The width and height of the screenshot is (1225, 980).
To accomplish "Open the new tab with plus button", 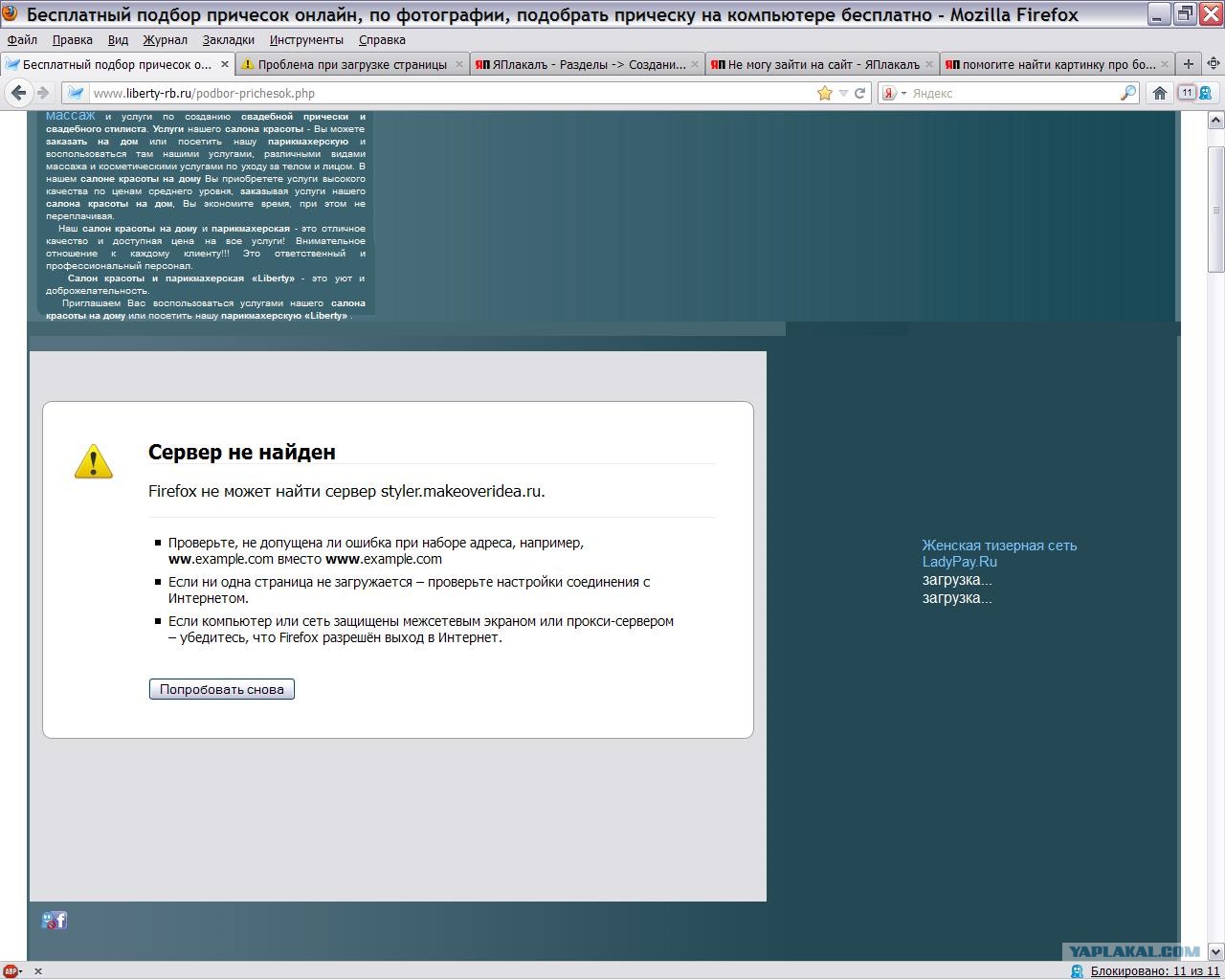I will point(1188,64).
